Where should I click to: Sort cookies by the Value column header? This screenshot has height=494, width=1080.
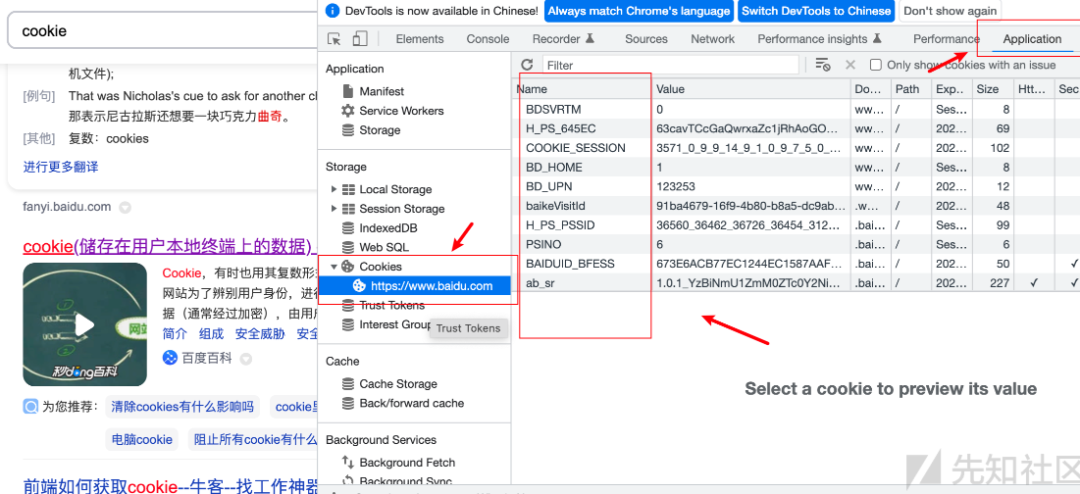[x=751, y=89]
